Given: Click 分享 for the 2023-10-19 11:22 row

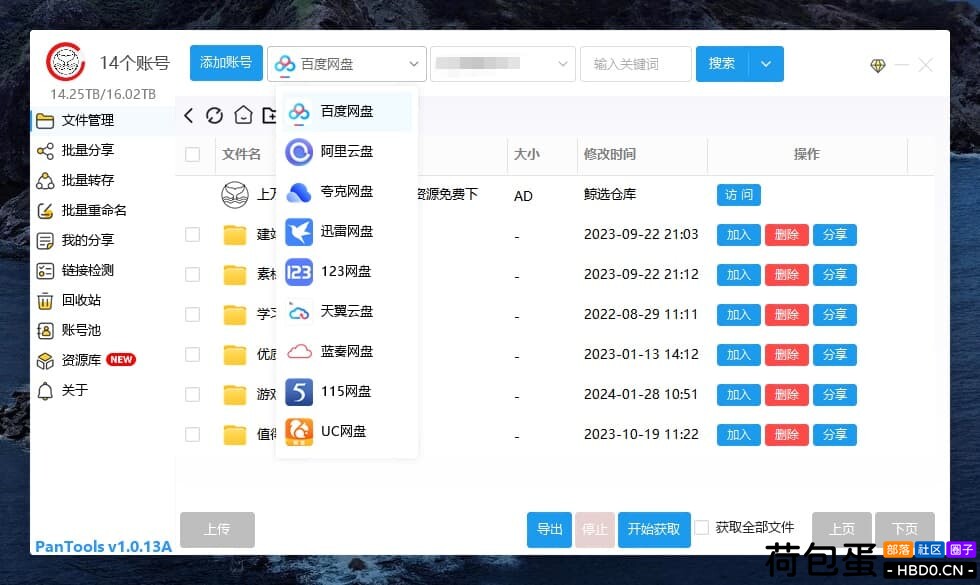Looking at the screenshot, I should (835, 435).
